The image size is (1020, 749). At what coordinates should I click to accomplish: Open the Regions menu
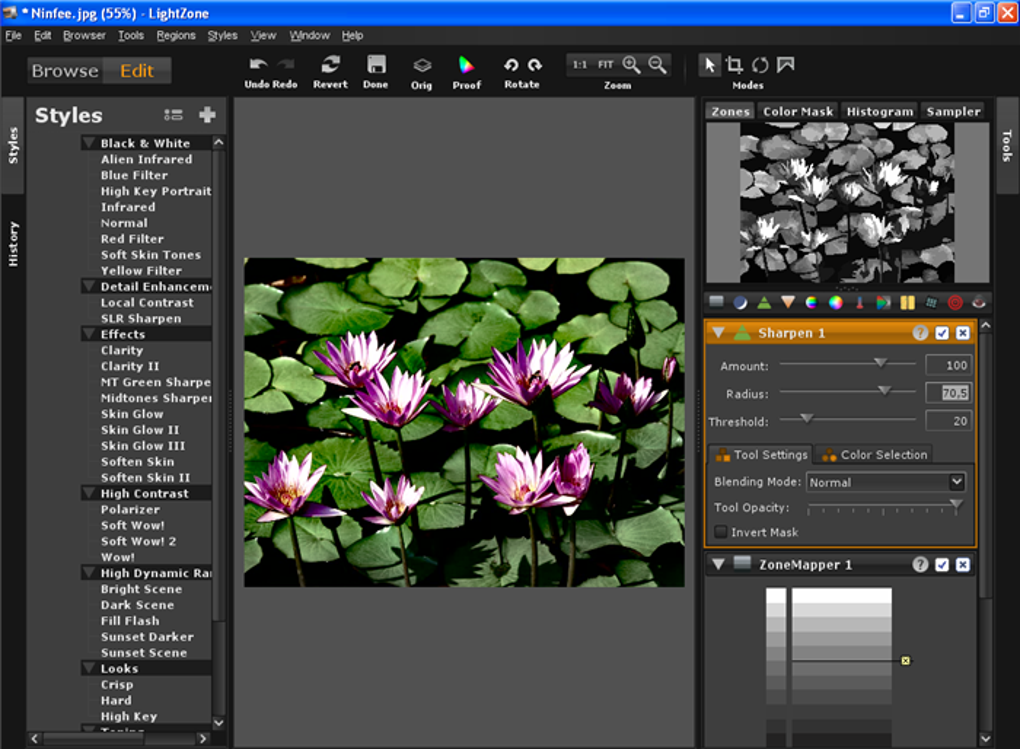coord(176,35)
